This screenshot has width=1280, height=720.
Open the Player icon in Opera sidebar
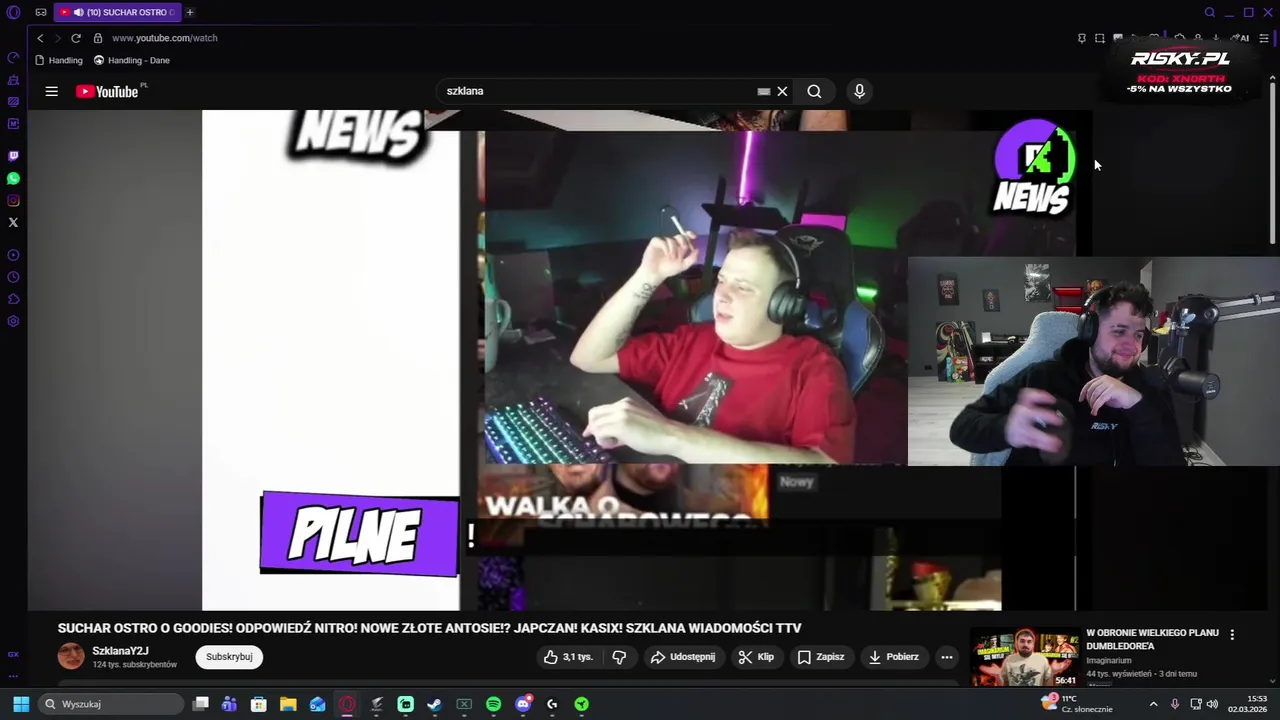point(13,255)
